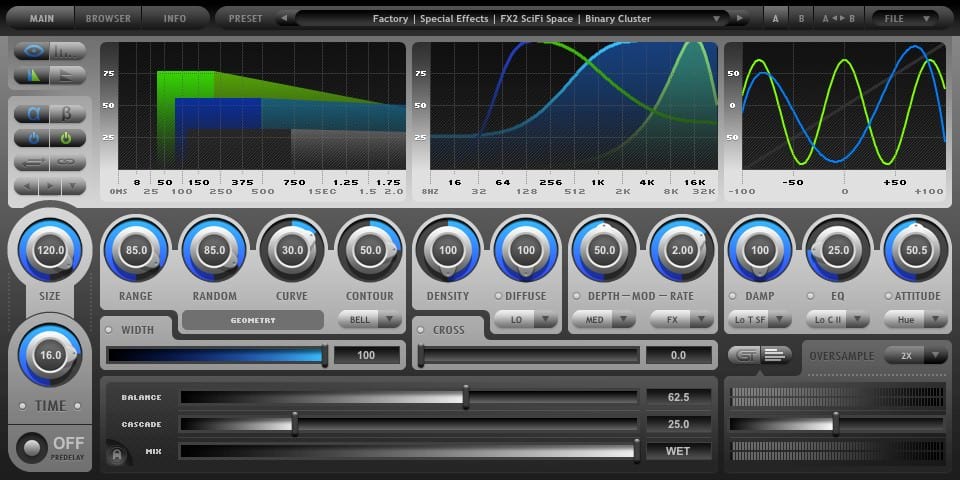960x480 pixels.
Task: Click the Size knob
Action: click(x=50, y=250)
